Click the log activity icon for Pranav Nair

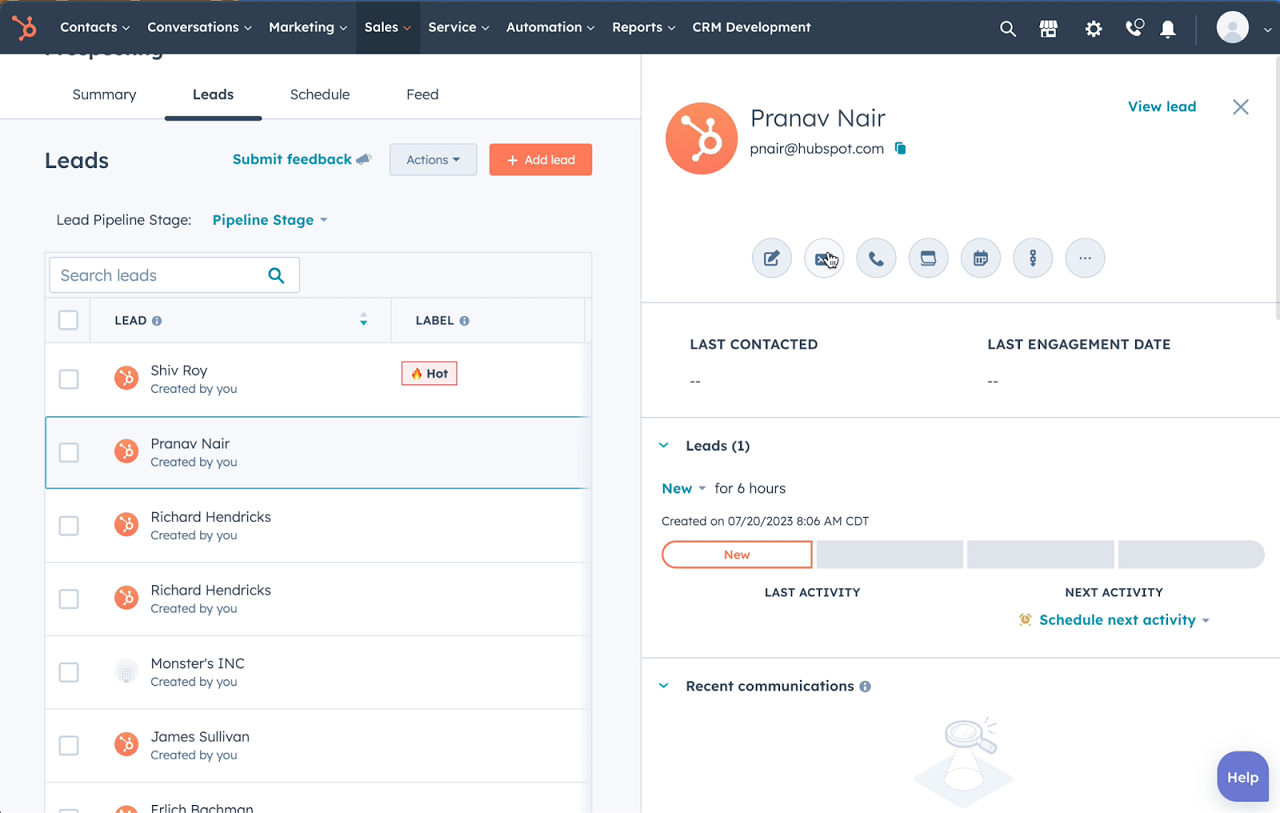[x=928, y=258]
